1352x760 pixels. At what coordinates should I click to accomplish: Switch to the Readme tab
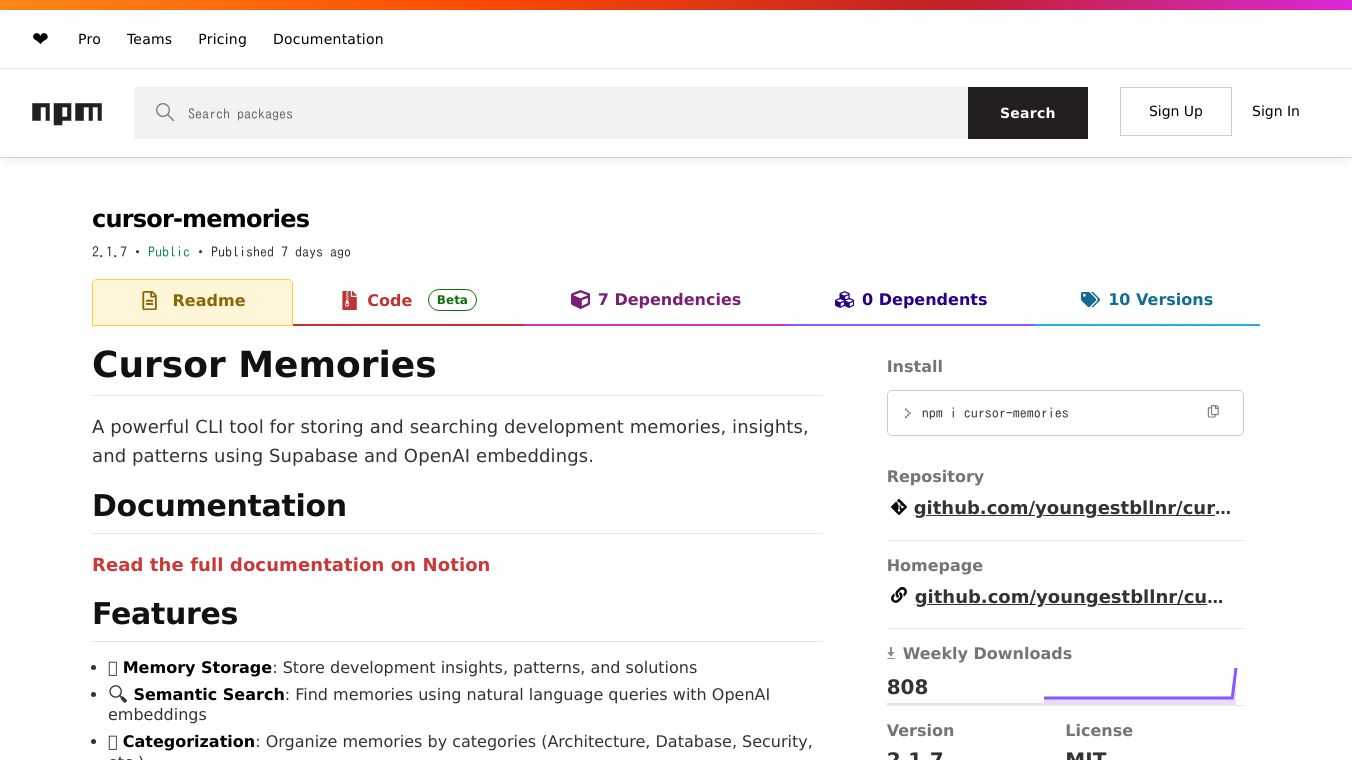(x=192, y=301)
